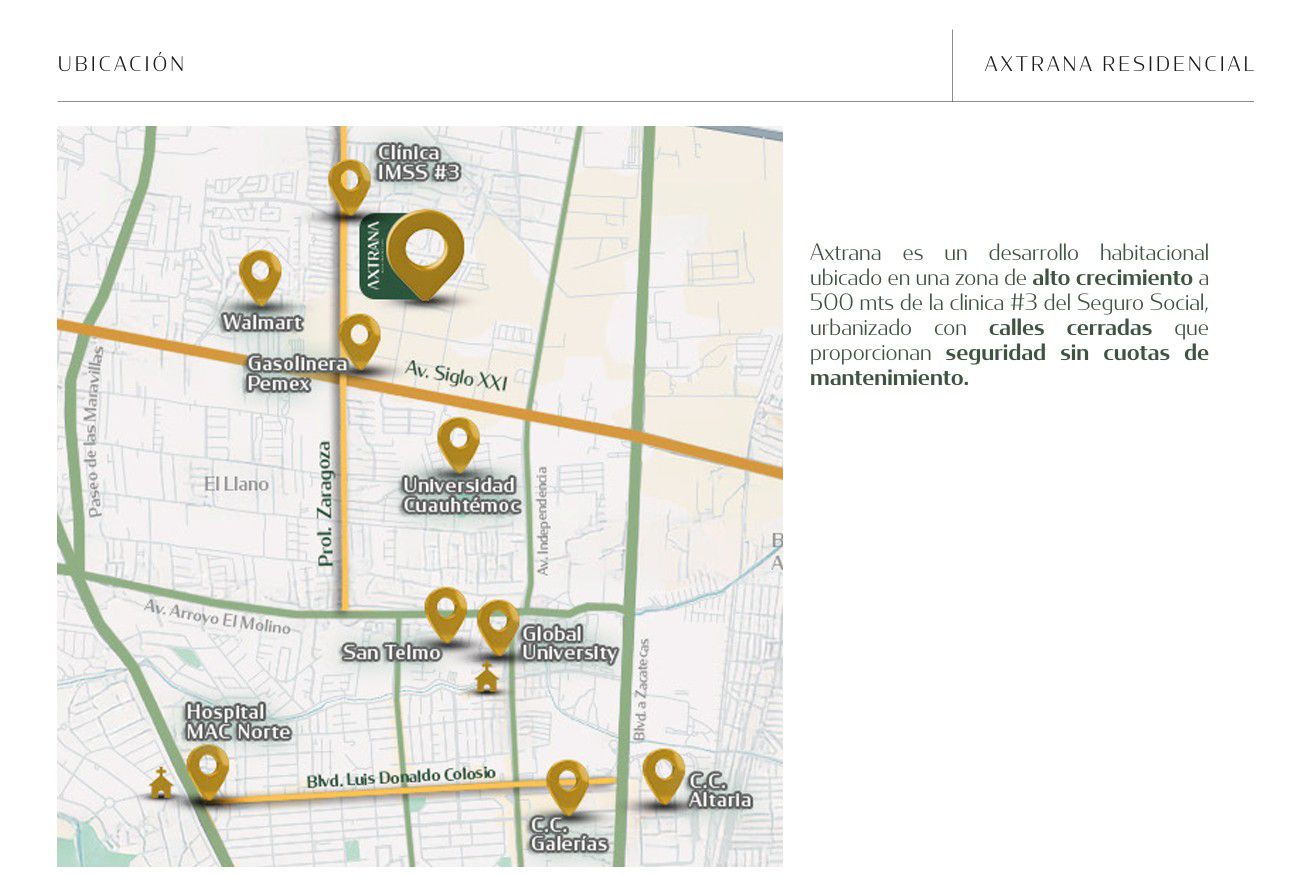
Task: Click the large Axtrana location pin
Action: pos(426,254)
